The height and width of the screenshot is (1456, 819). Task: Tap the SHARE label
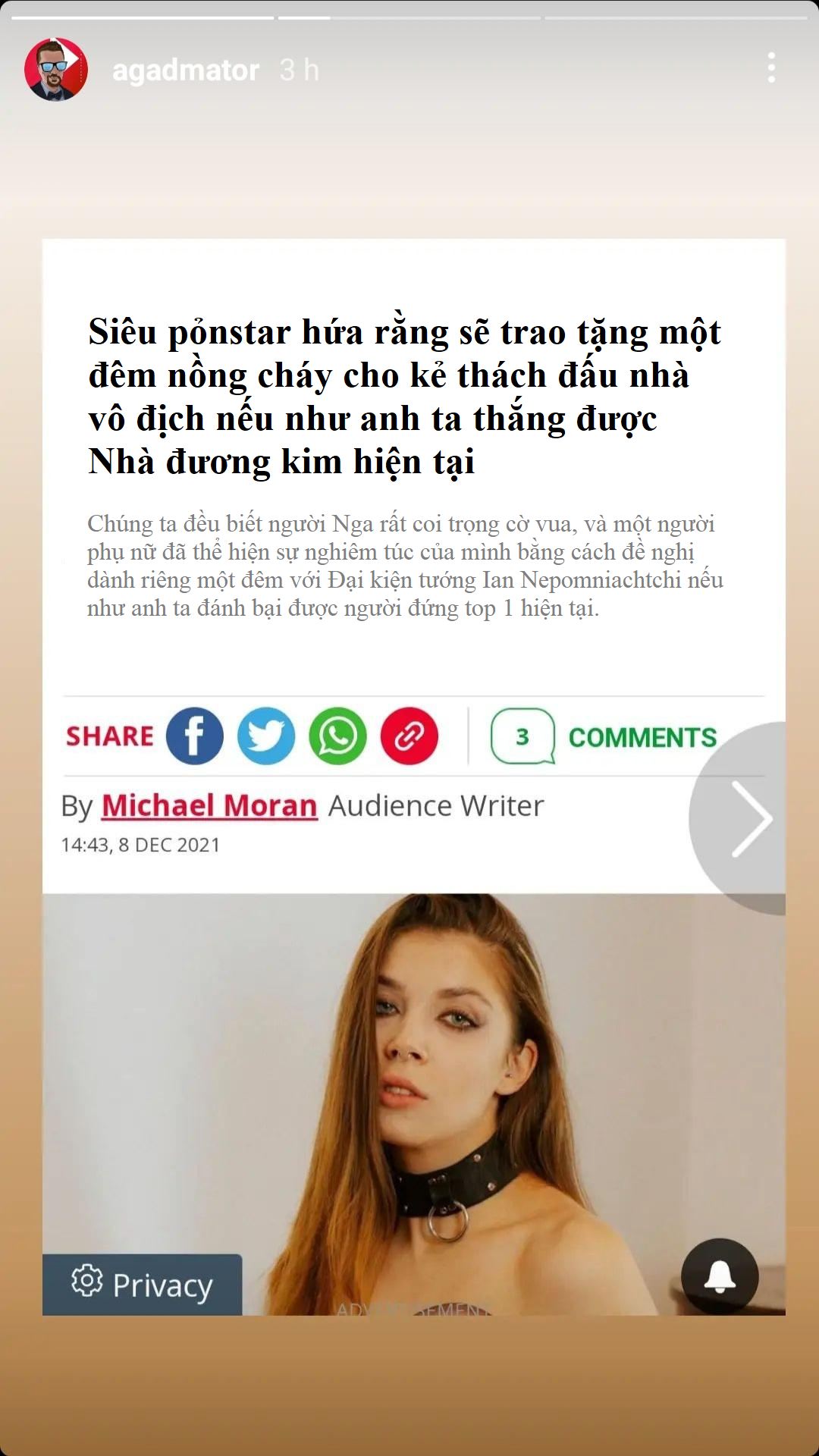click(x=110, y=736)
